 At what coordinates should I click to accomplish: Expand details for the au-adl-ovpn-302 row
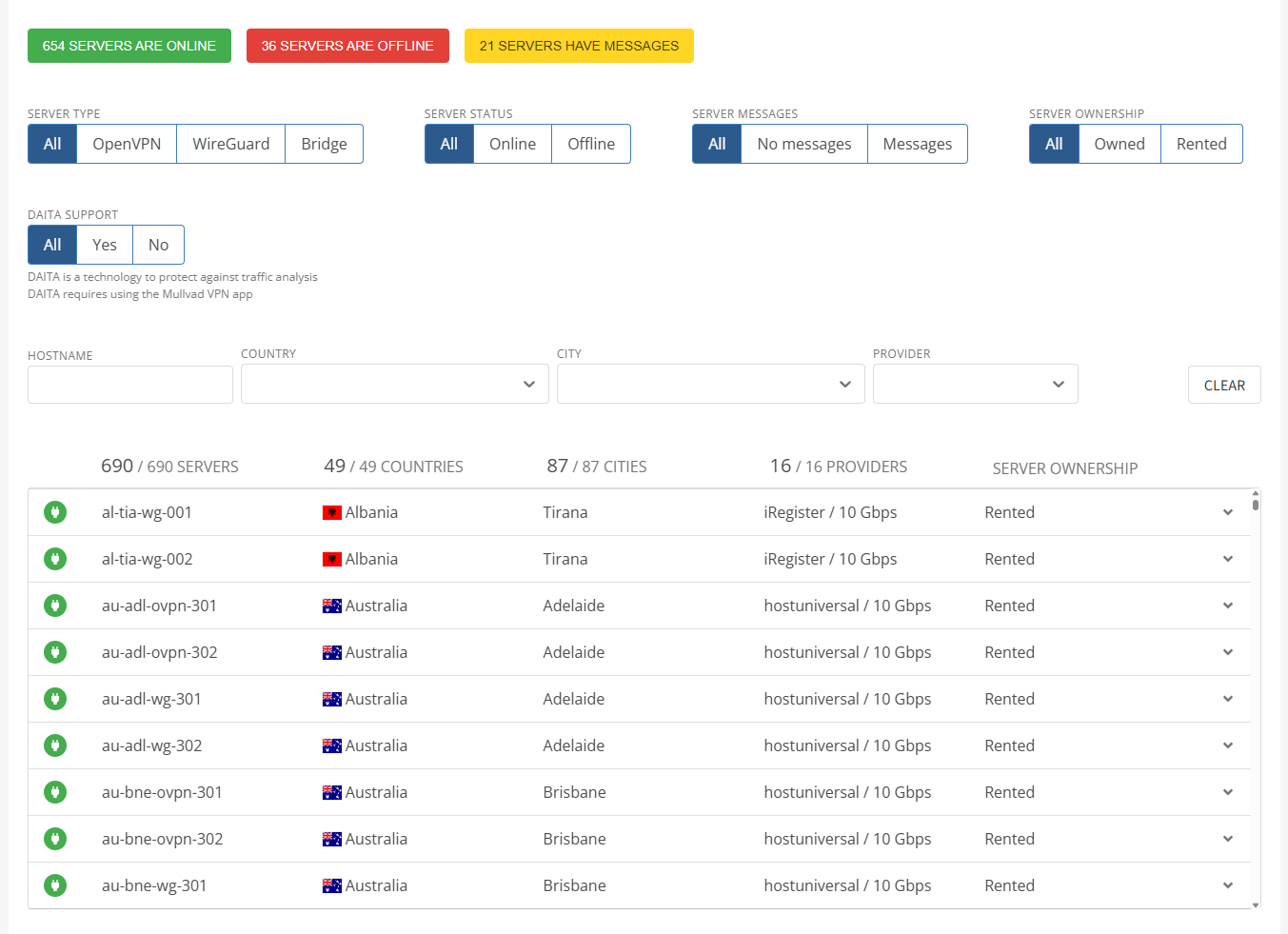pos(1227,652)
